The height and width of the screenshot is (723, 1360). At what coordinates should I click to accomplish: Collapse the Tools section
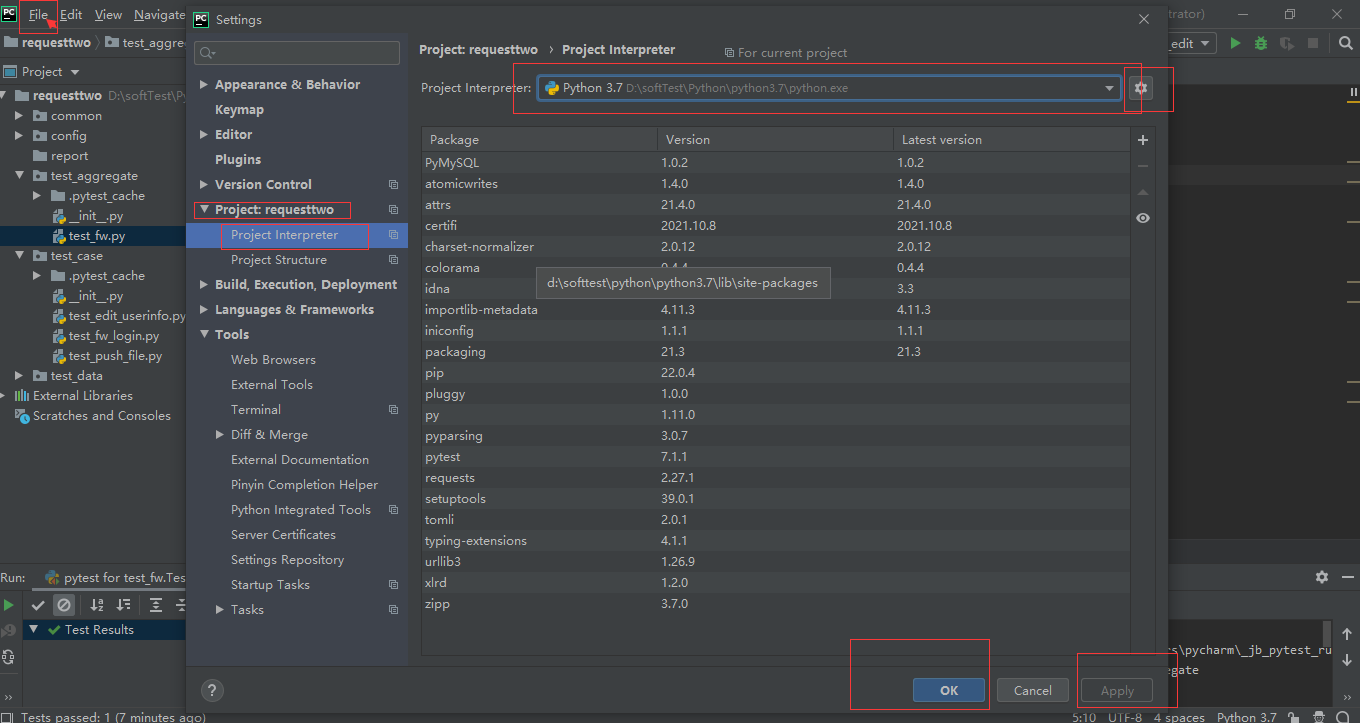(204, 335)
